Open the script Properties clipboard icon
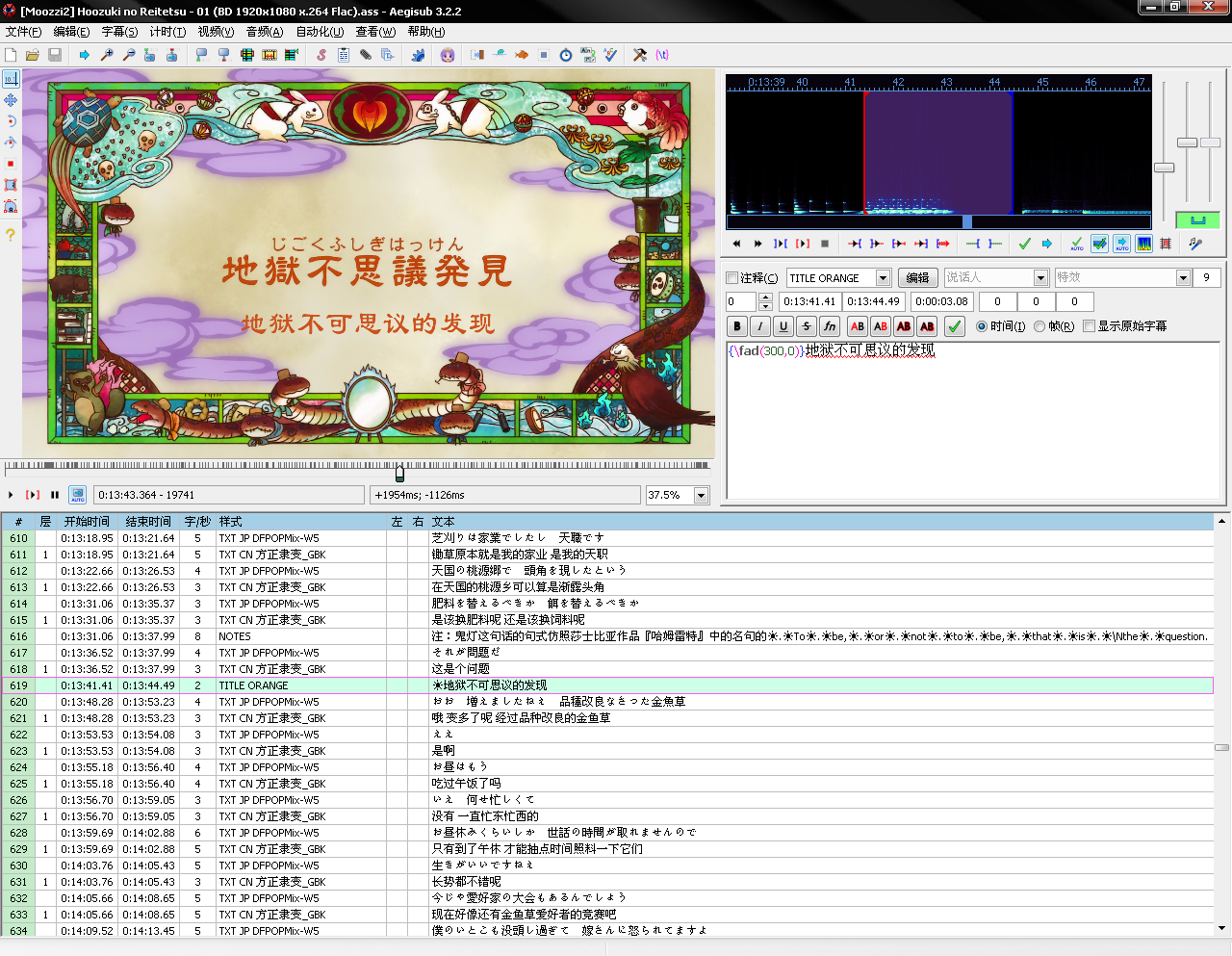 (344, 55)
